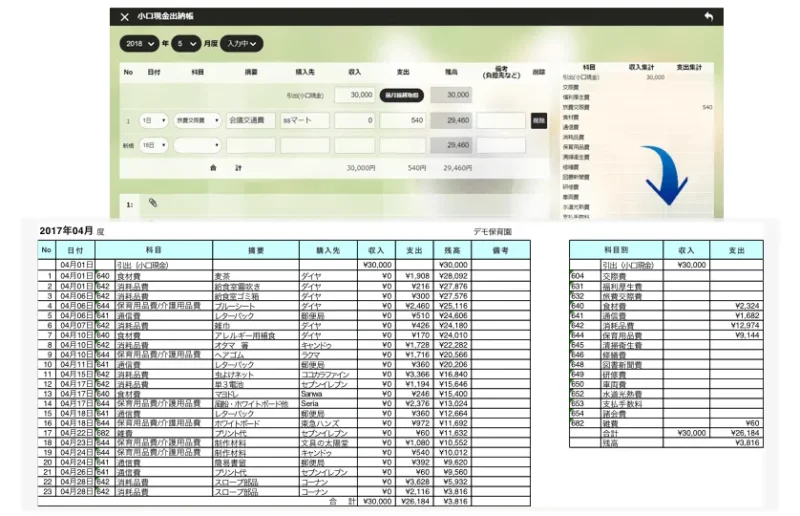Click the empty 摘要 field in new row
Viewport: 800px width, 516px height.
[x=250, y=145]
